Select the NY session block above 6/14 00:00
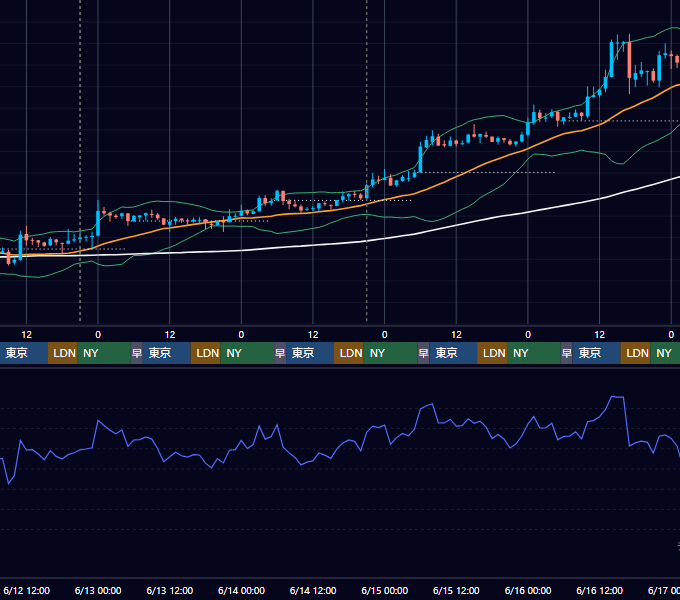Image resolution: width=680 pixels, height=600 pixels. click(247, 353)
